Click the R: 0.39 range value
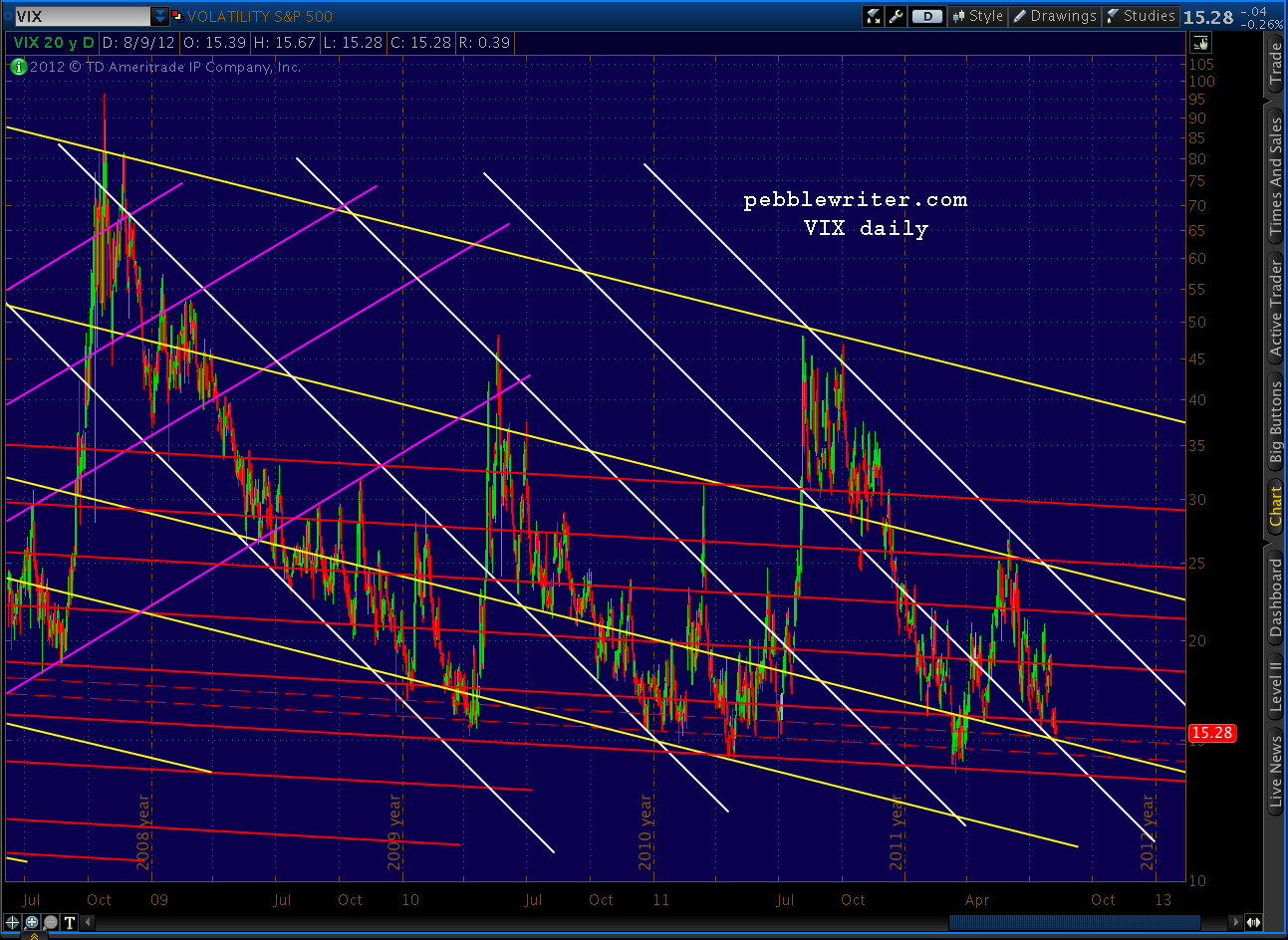This screenshot has height=940, width=1288. (484, 43)
